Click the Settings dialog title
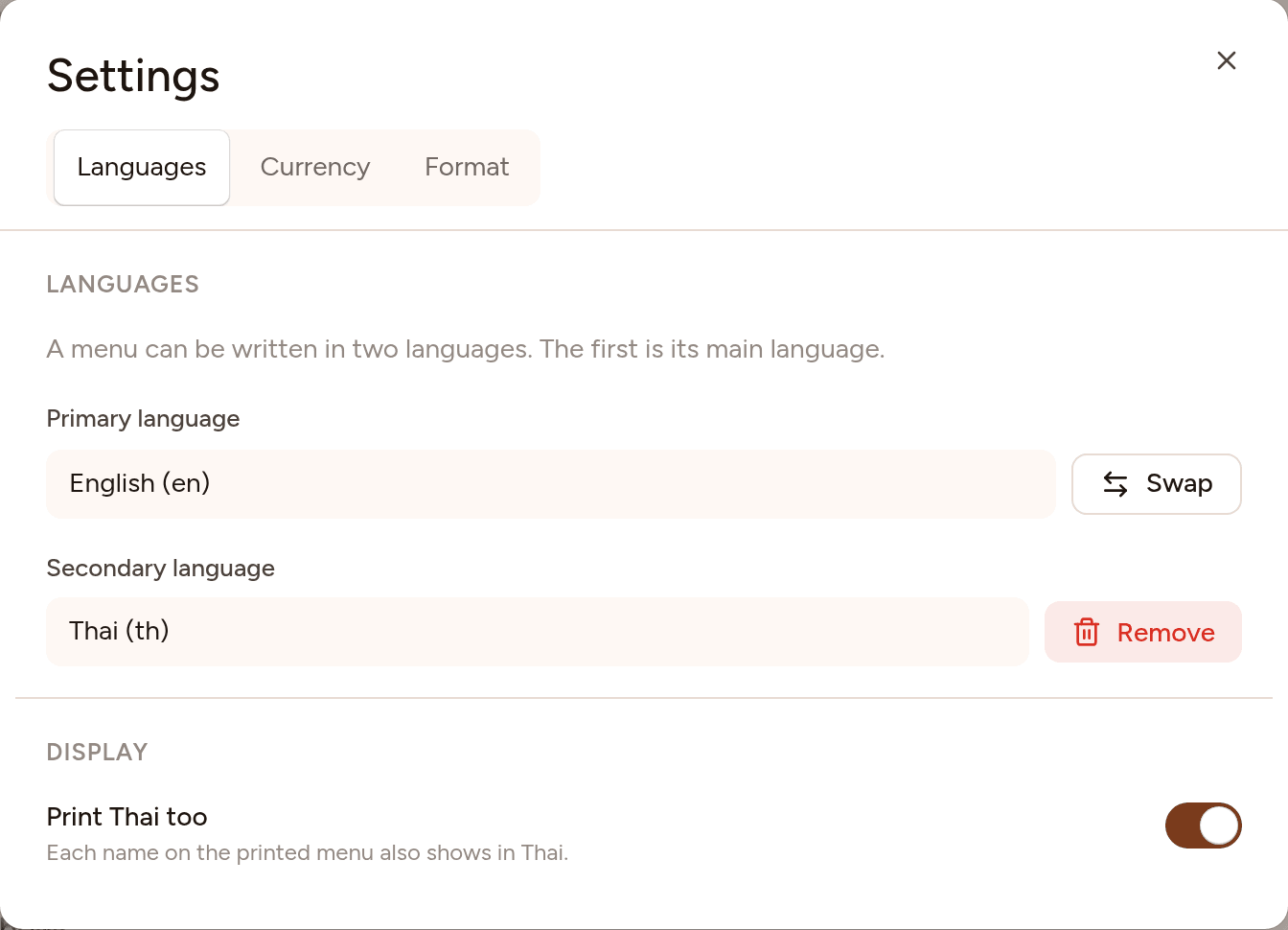1288x930 pixels. pos(133,76)
